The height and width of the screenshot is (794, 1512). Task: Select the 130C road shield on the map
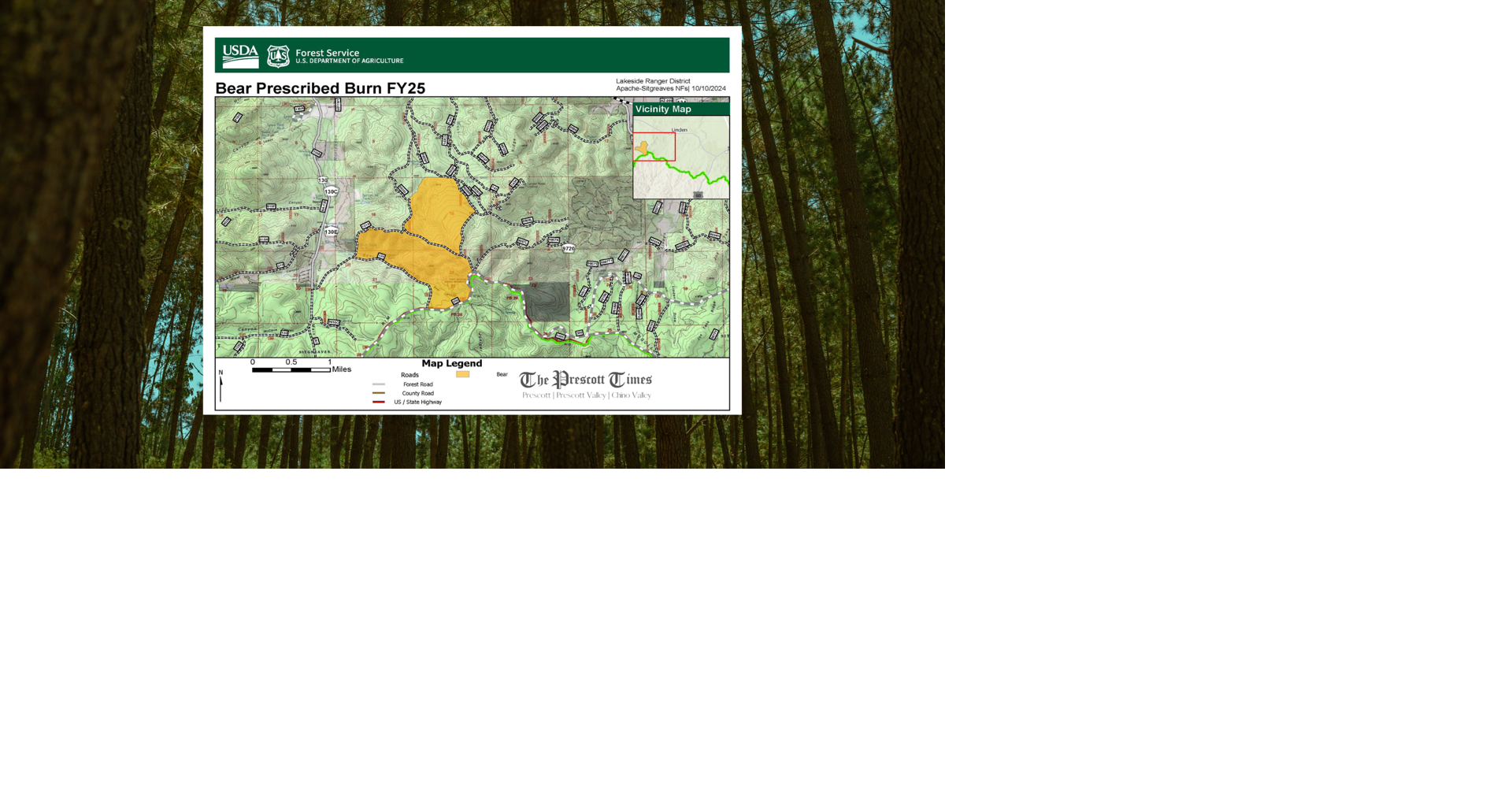coord(332,191)
